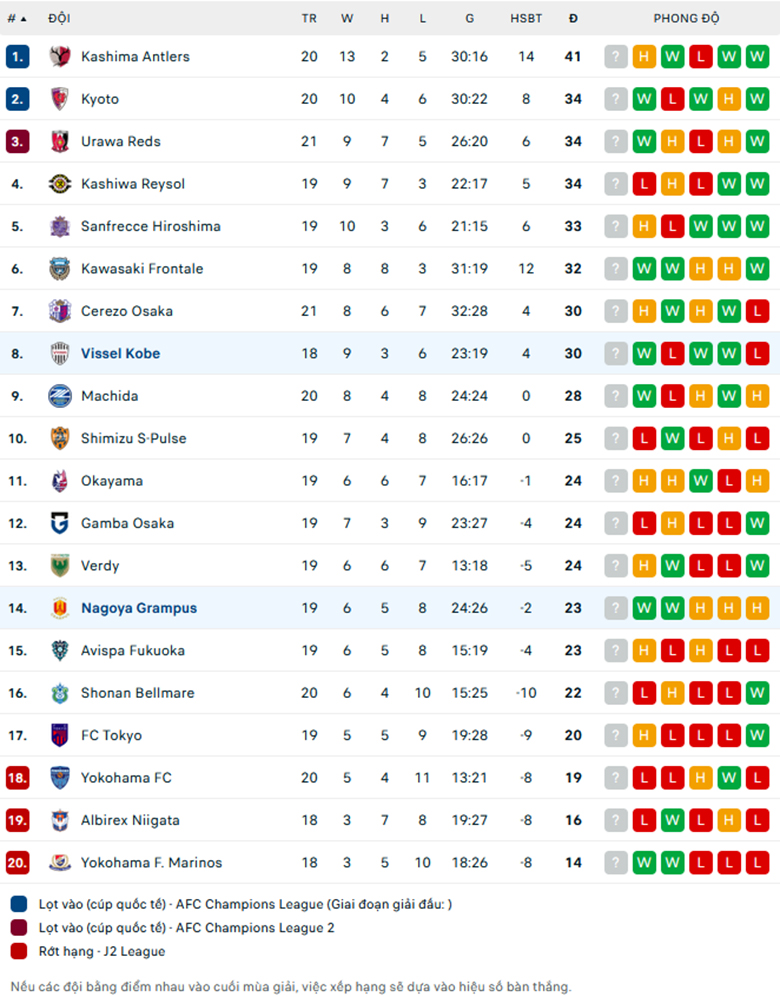
Task: Click Kyoto's red L result badge
Action: (672, 99)
